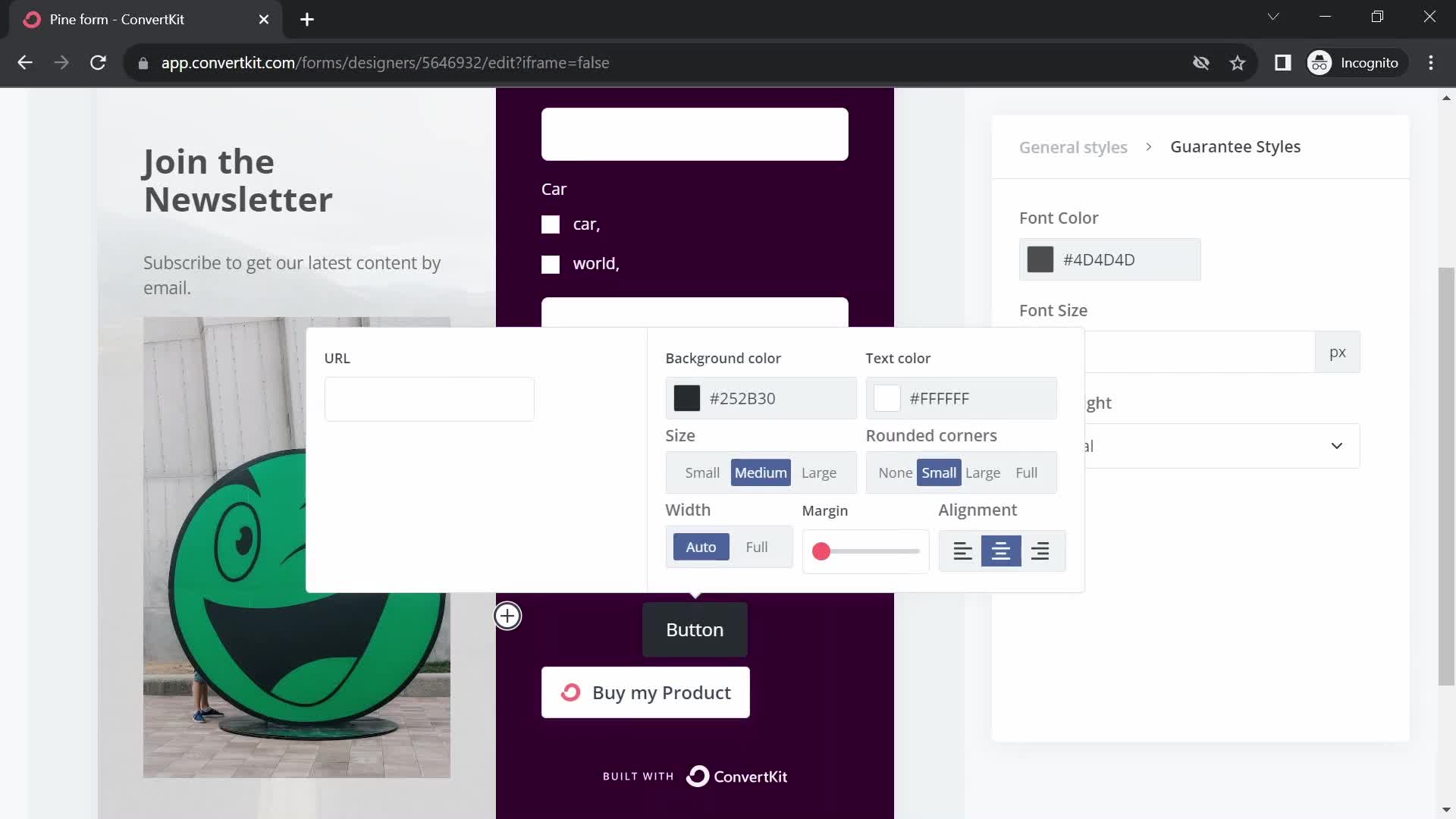Select the center-align icon in Alignment
1456x819 pixels.
1001,550
